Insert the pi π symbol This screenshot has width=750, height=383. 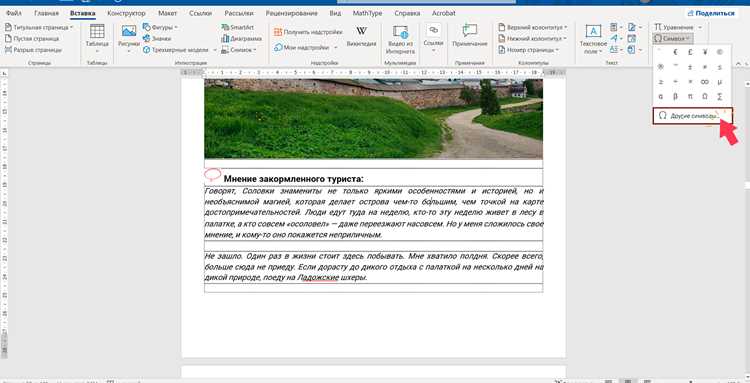click(x=690, y=97)
